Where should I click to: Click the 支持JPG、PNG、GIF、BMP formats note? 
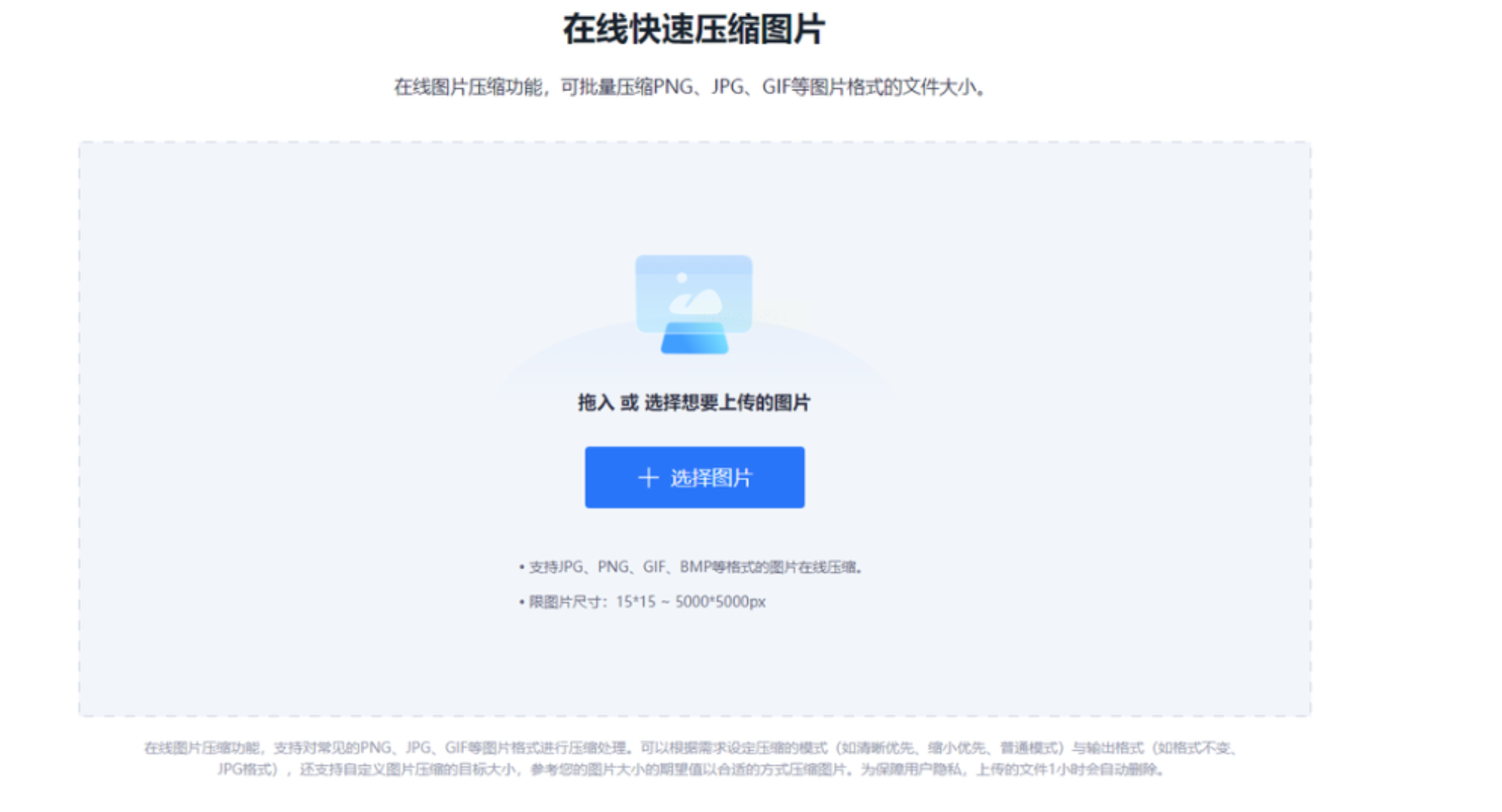696,567
